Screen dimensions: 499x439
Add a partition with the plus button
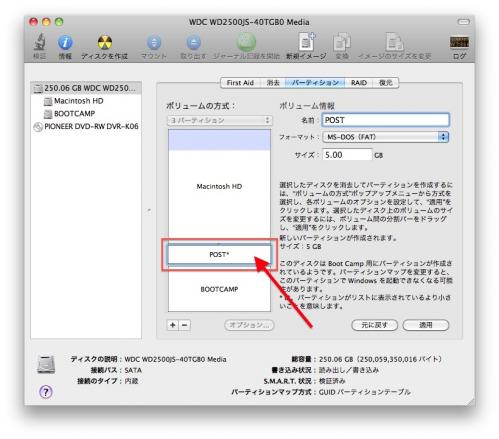(173, 325)
